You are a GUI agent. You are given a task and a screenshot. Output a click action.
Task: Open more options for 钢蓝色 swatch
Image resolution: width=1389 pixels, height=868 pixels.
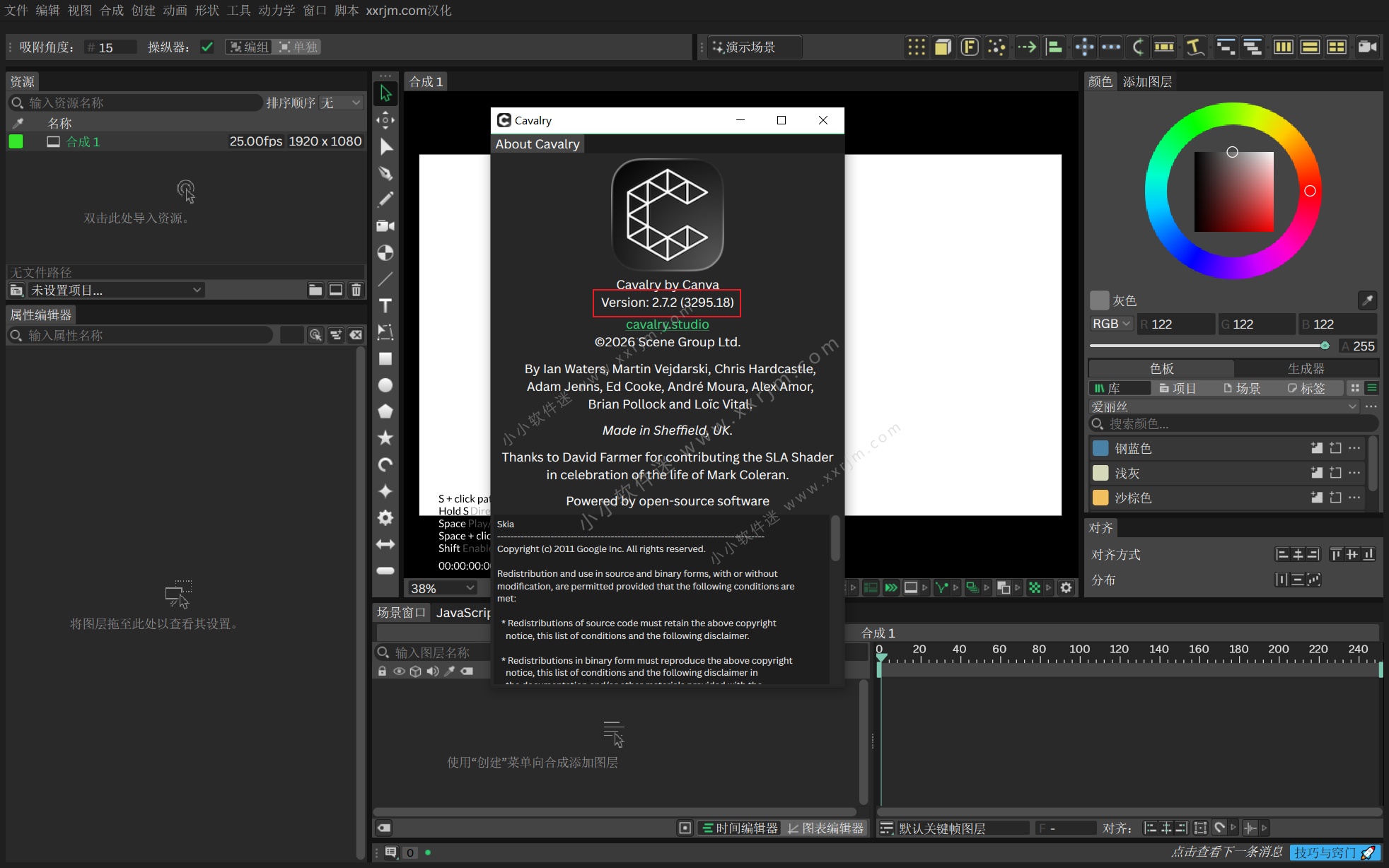1354,448
